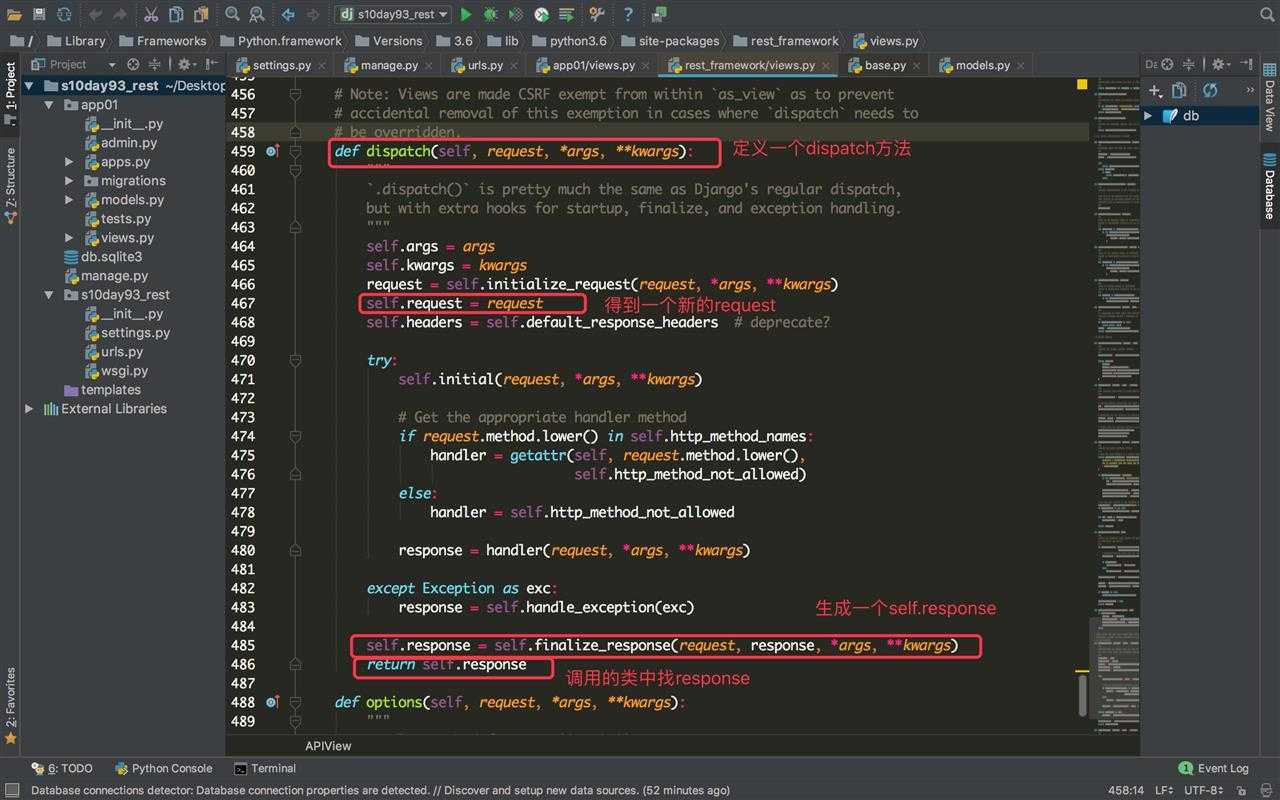This screenshot has height=800, width=1280.
Task: Click the Copy icon in toolbar
Action: point(176,14)
